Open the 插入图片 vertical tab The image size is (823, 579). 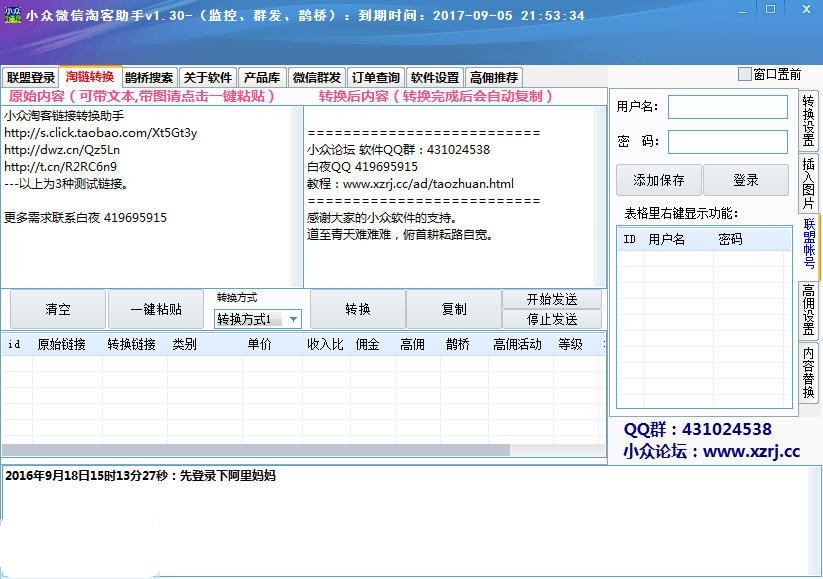808,183
